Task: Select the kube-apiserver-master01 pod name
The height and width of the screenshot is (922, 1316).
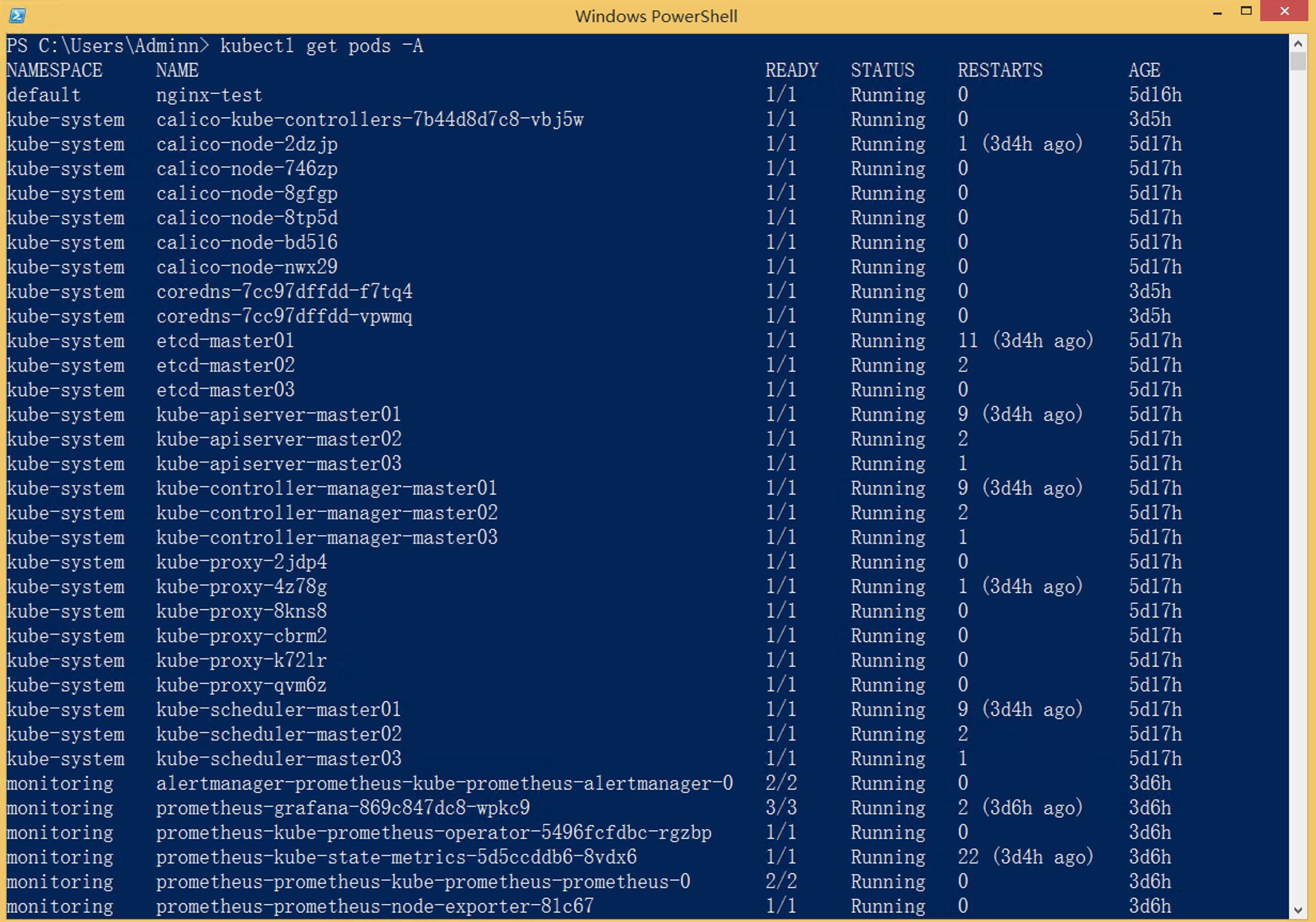Action: pyautogui.click(x=278, y=414)
